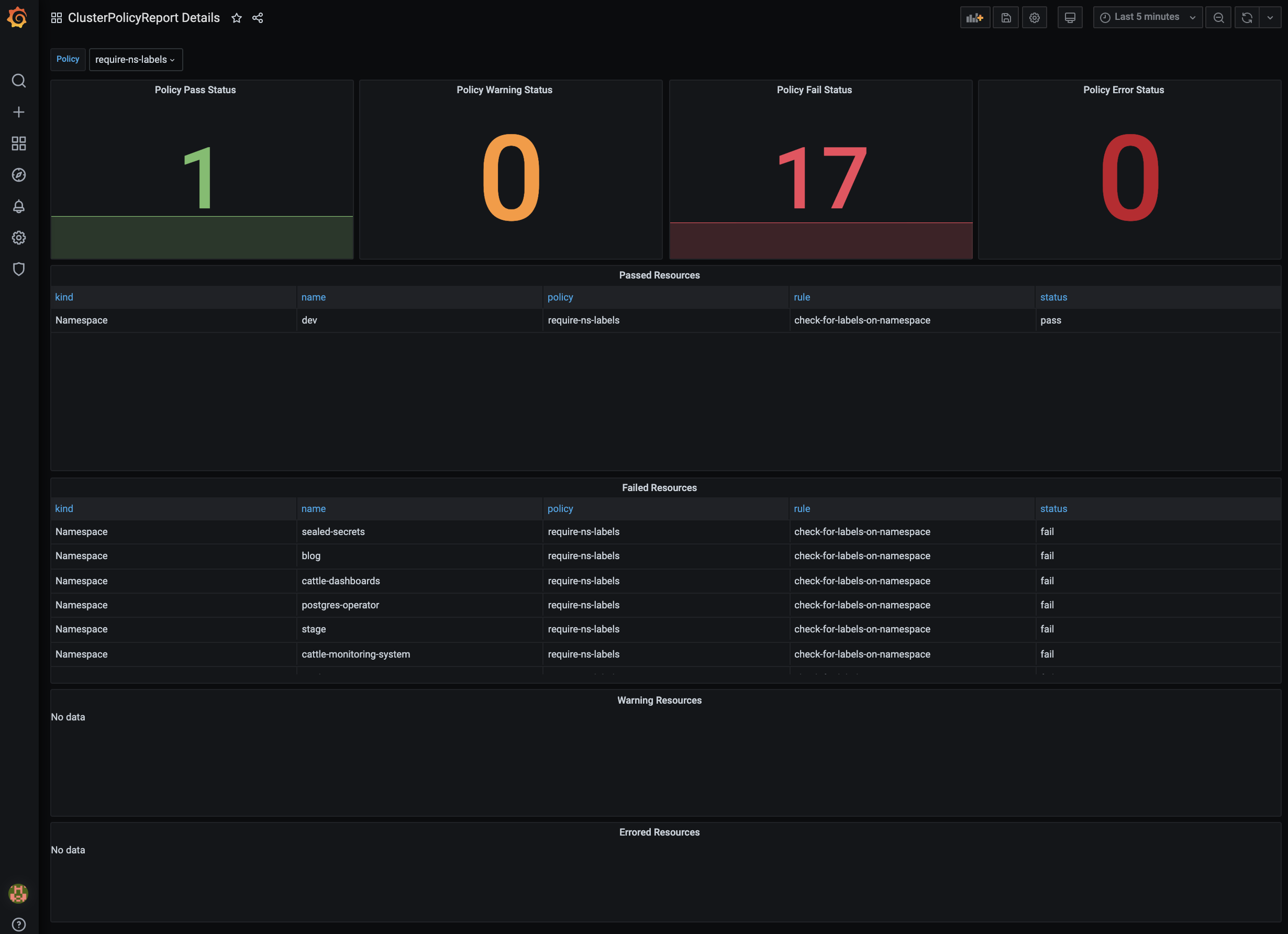The image size is (1288, 934).
Task: Open the Failed Resources panel title menu
Action: coord(659,488)
